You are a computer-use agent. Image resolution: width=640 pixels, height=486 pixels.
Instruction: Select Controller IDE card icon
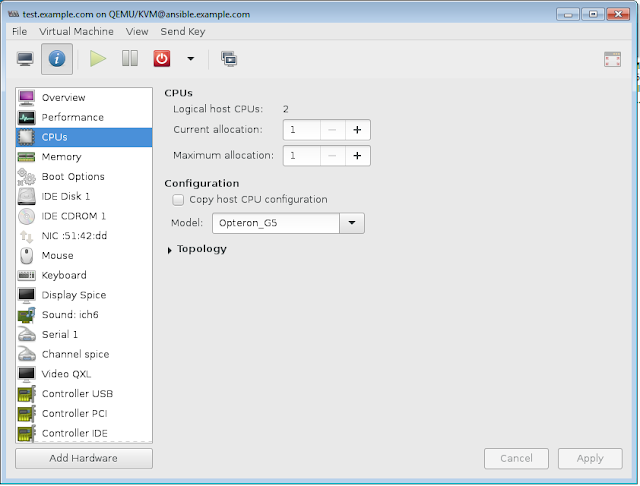tap(27, 433)
